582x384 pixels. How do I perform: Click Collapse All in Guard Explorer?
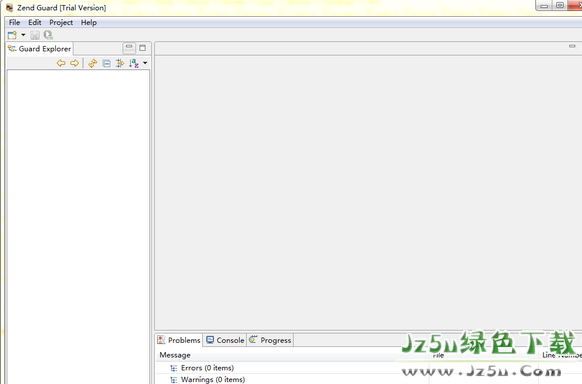[x=106, y=63]
